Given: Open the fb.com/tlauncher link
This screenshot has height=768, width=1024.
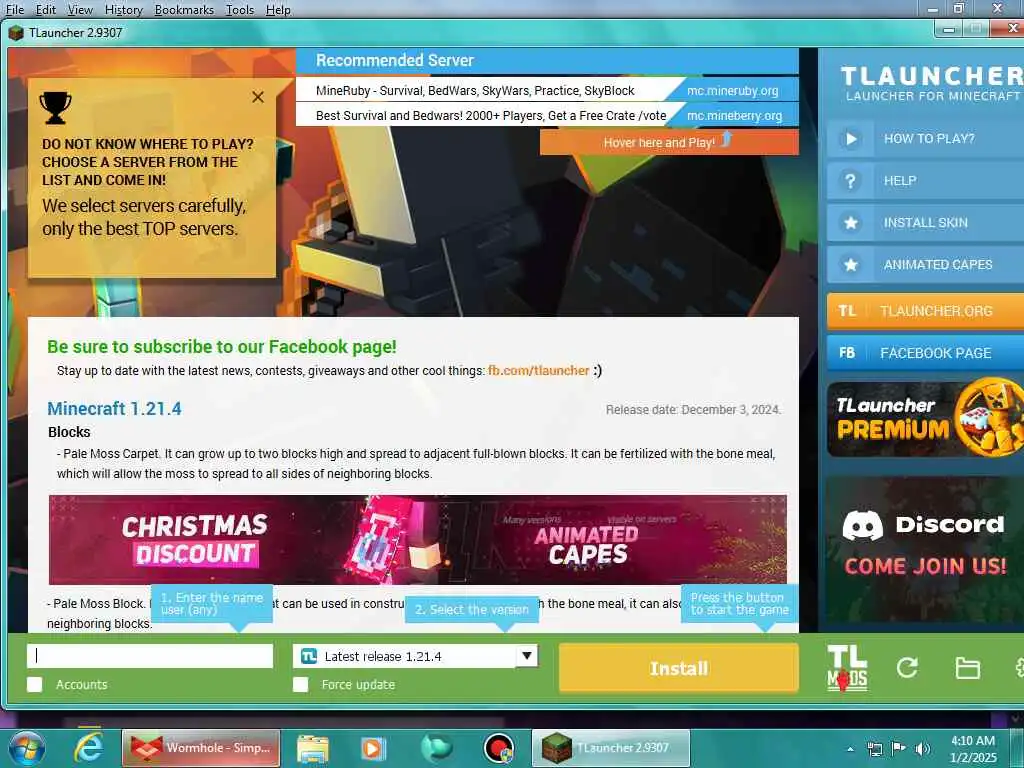Looking at the screenshot, I should click(x=538, y=371).
